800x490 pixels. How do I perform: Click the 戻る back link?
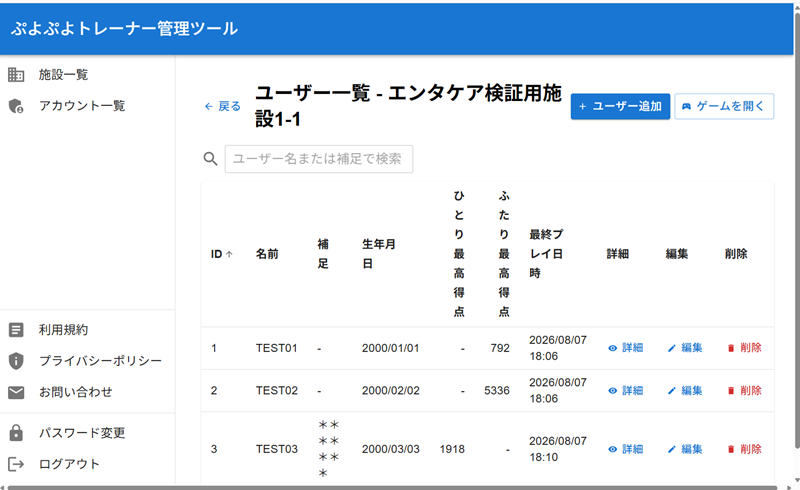pyautogui.click(x=222, y=106)
